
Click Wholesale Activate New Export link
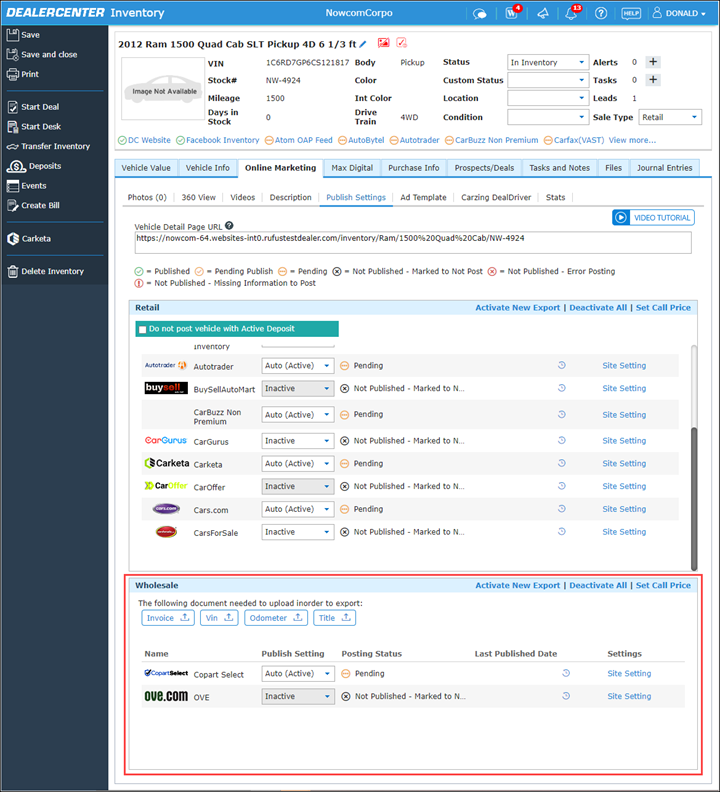point(517,585)
